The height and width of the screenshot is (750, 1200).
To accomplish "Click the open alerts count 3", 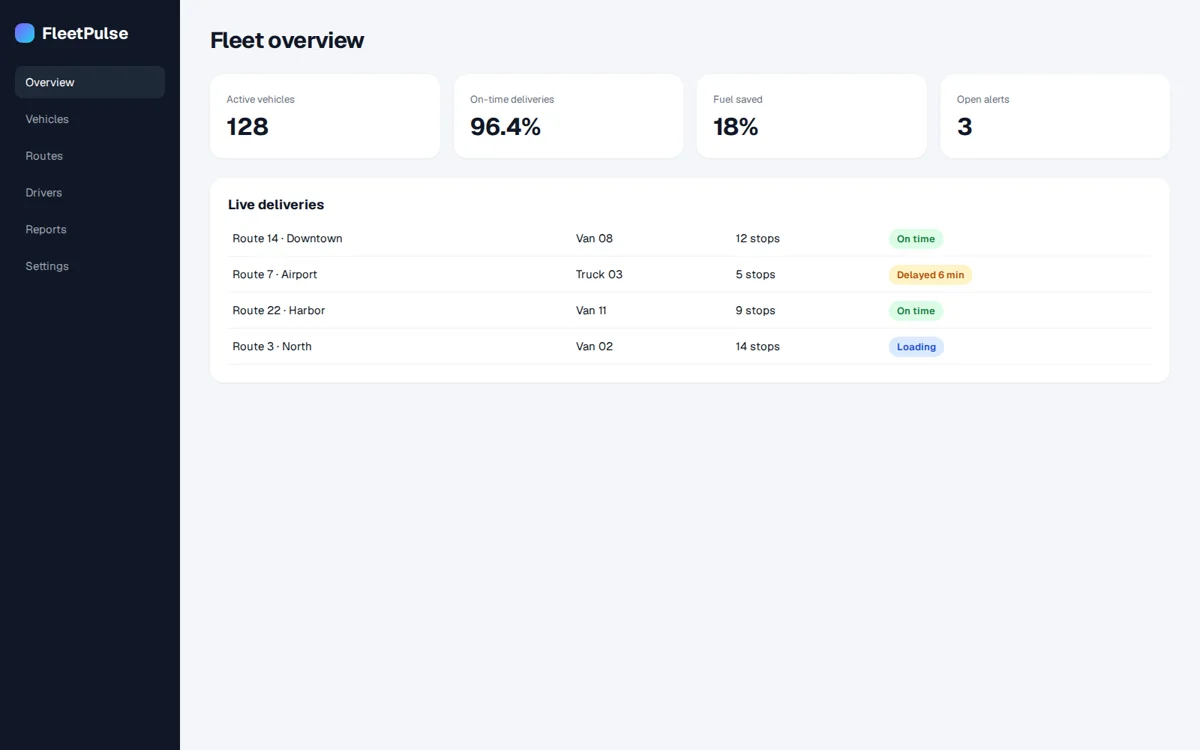I will click(964, 126).
